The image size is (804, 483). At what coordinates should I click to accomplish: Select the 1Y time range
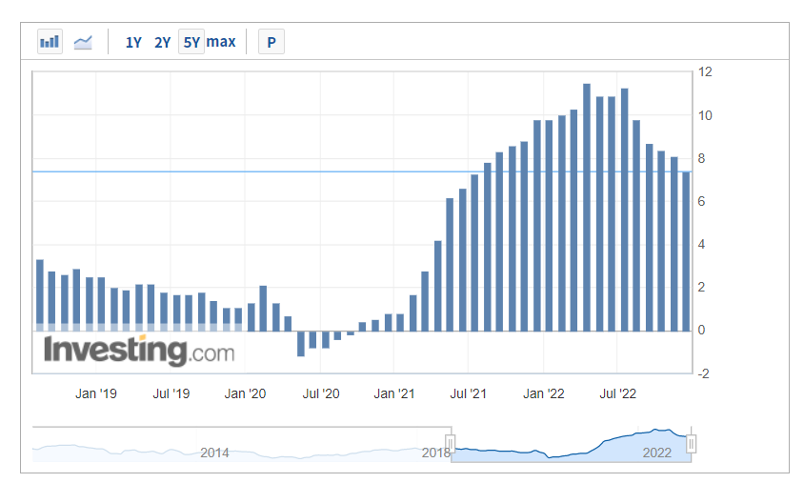pos(133,42)
